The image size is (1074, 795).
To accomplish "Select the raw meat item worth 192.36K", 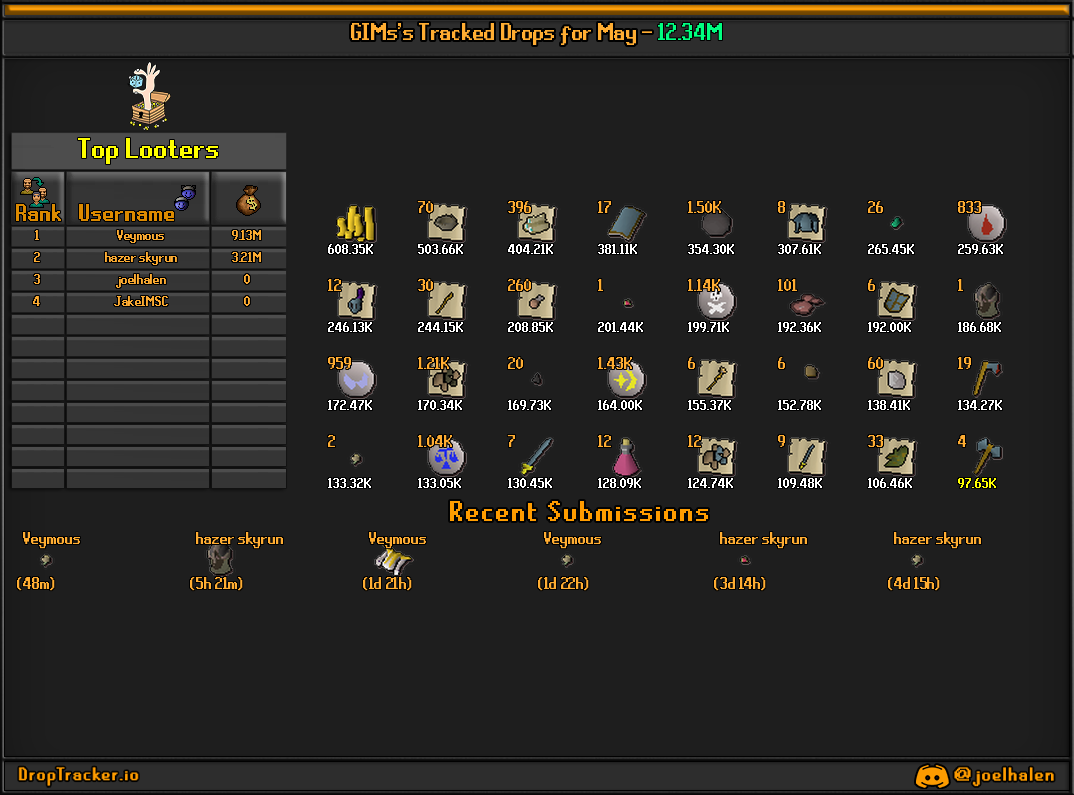I will (806, 303).
